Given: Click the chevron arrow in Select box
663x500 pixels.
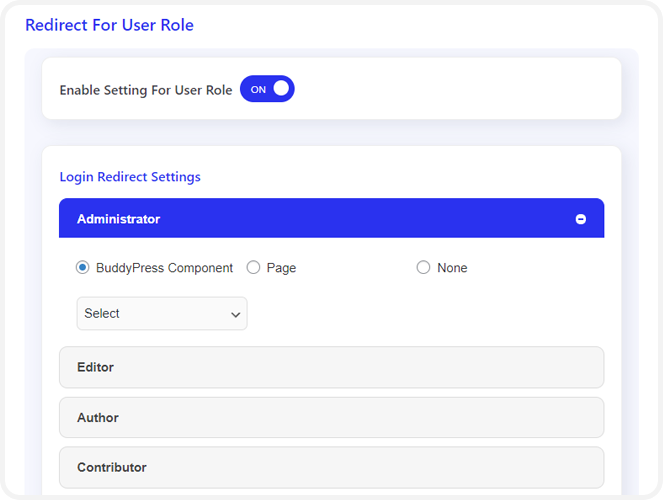Looking at the screenshot, I should 236,315.
